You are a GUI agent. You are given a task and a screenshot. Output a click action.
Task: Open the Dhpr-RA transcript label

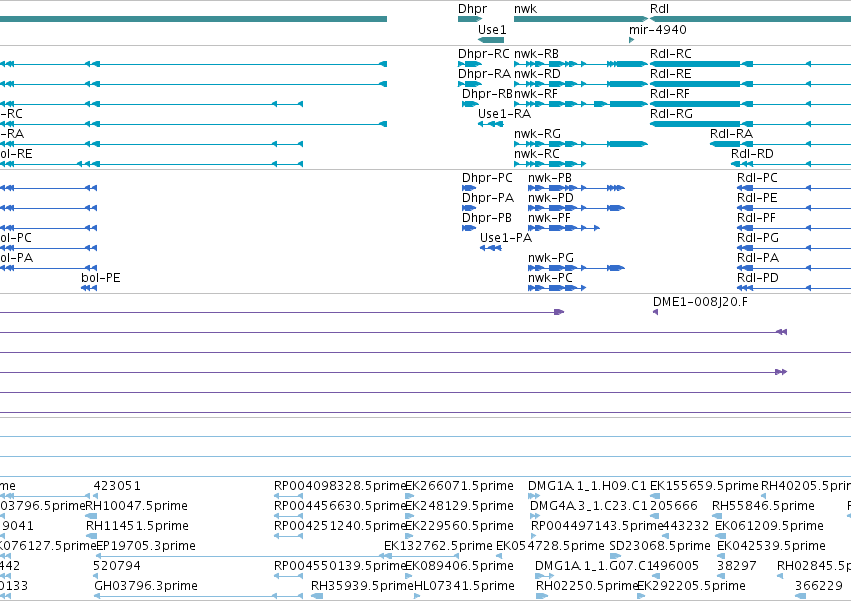click(x=484, y=74)
